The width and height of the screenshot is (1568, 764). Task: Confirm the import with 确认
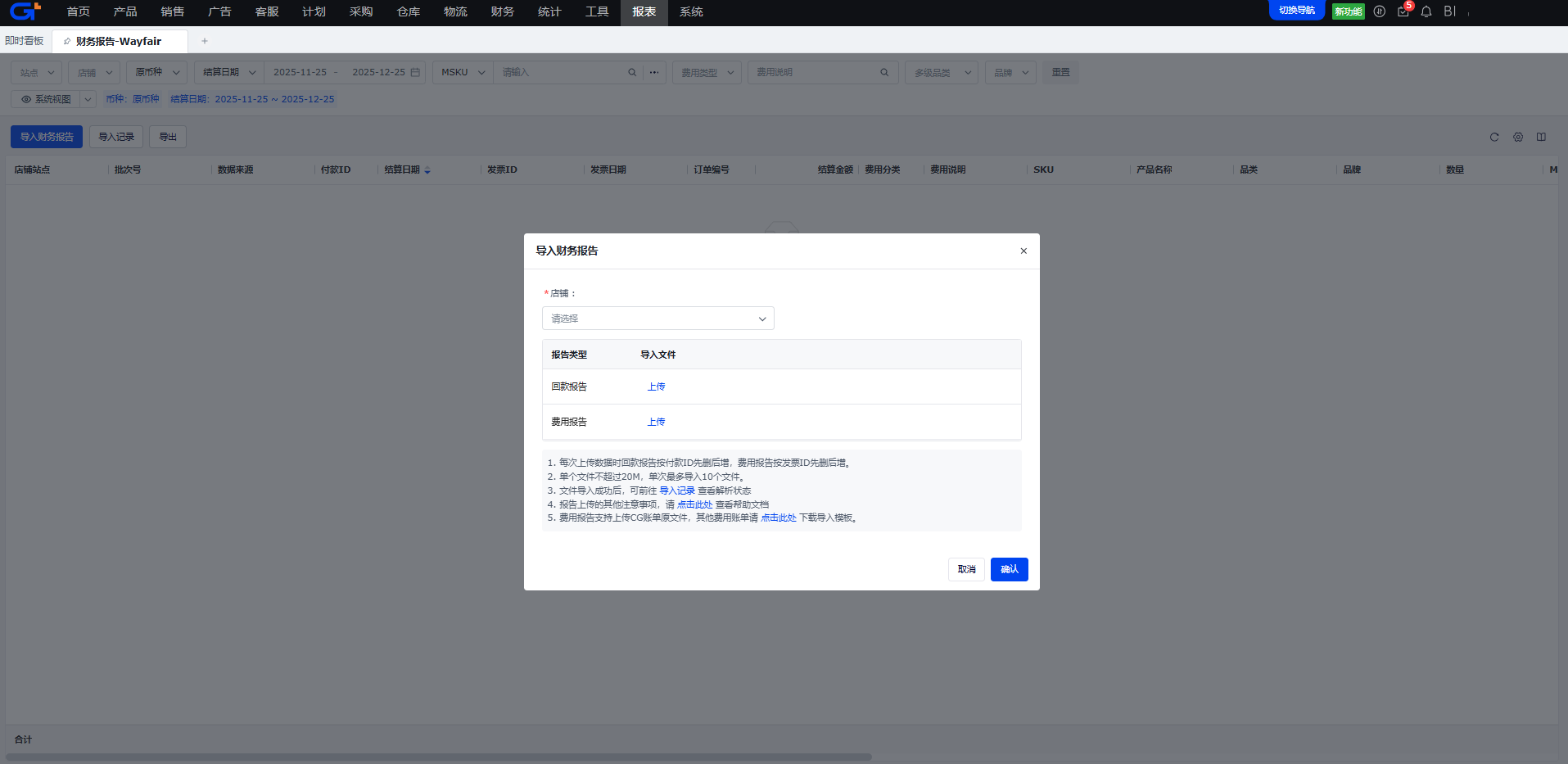[1010, 569]
